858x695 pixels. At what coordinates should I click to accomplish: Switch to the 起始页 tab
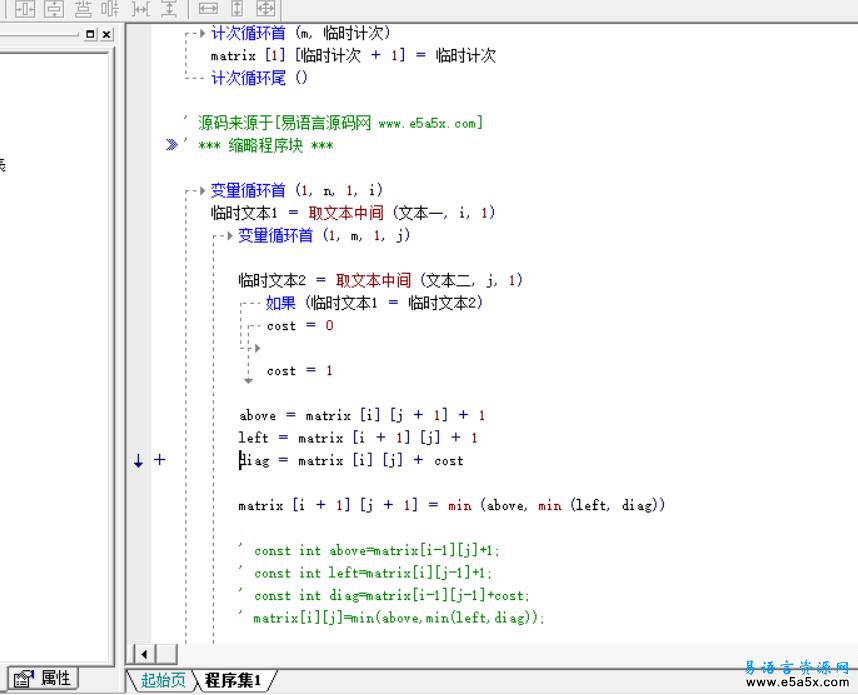click(163, 680)
